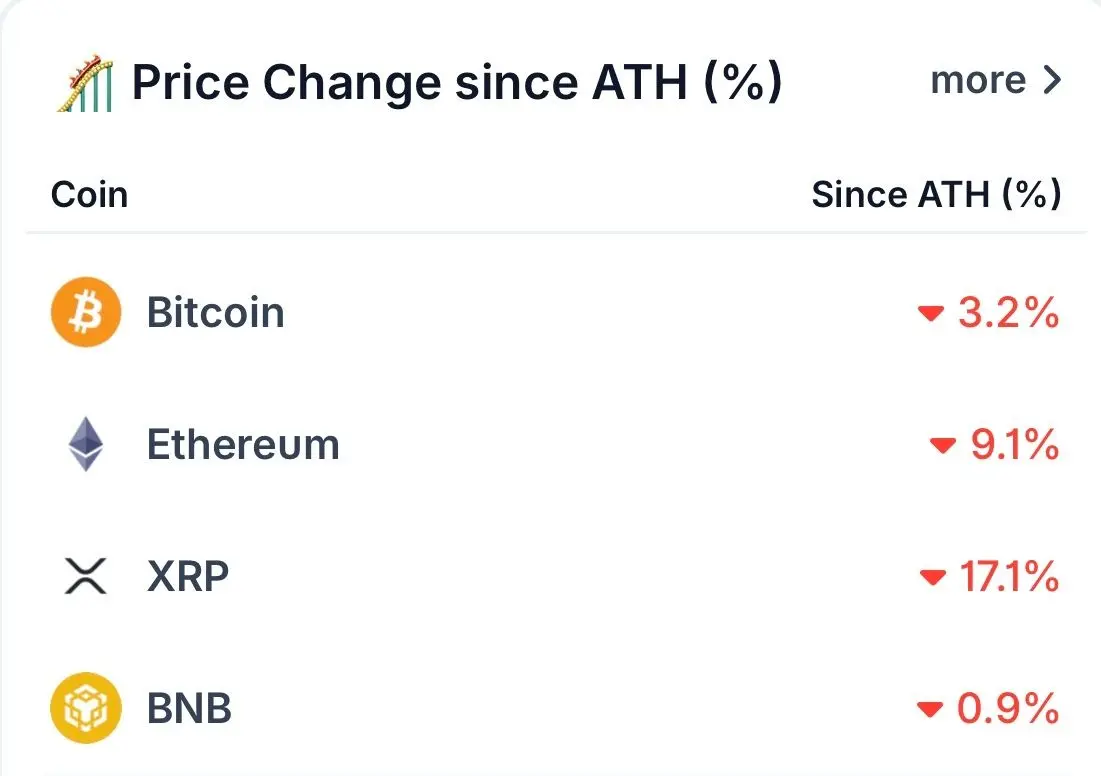The width and height of the screenshot is (1101, 776).
Task: Open the Ethereum coin name link
Action: point(243,445)
